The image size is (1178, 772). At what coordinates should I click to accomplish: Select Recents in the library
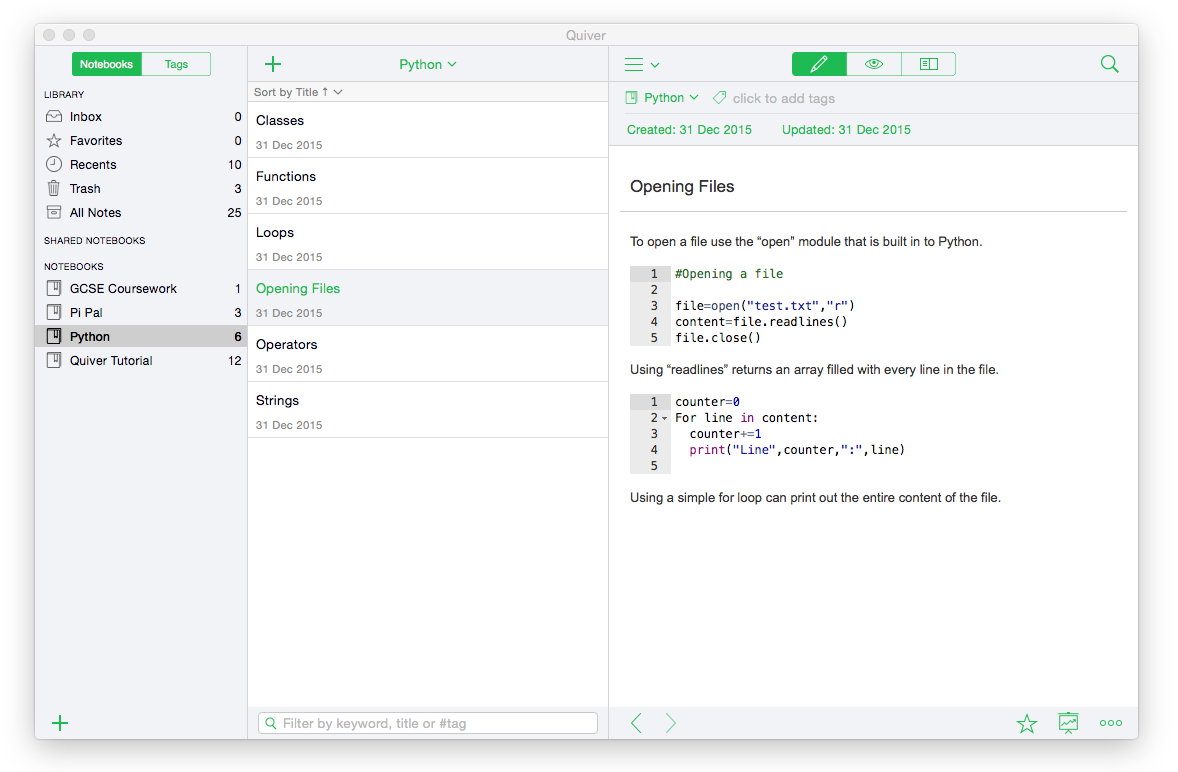click(141, 164)
